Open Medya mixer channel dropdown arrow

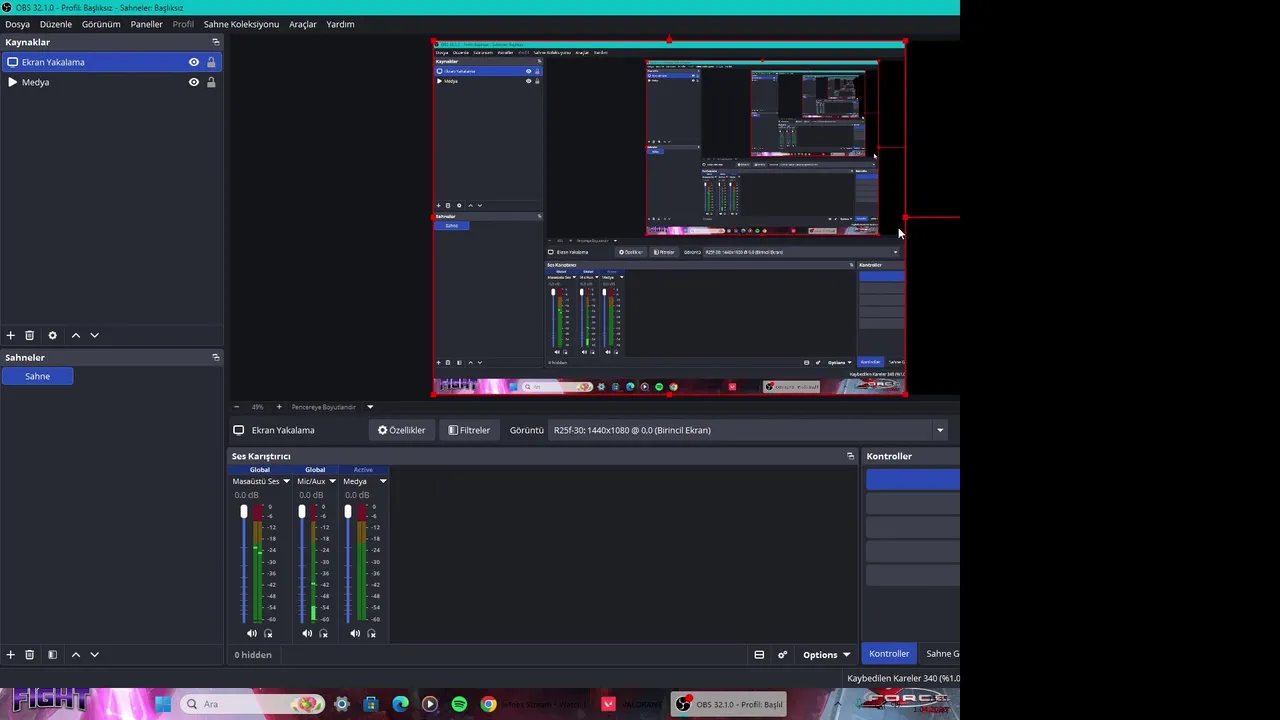point(382,481)
